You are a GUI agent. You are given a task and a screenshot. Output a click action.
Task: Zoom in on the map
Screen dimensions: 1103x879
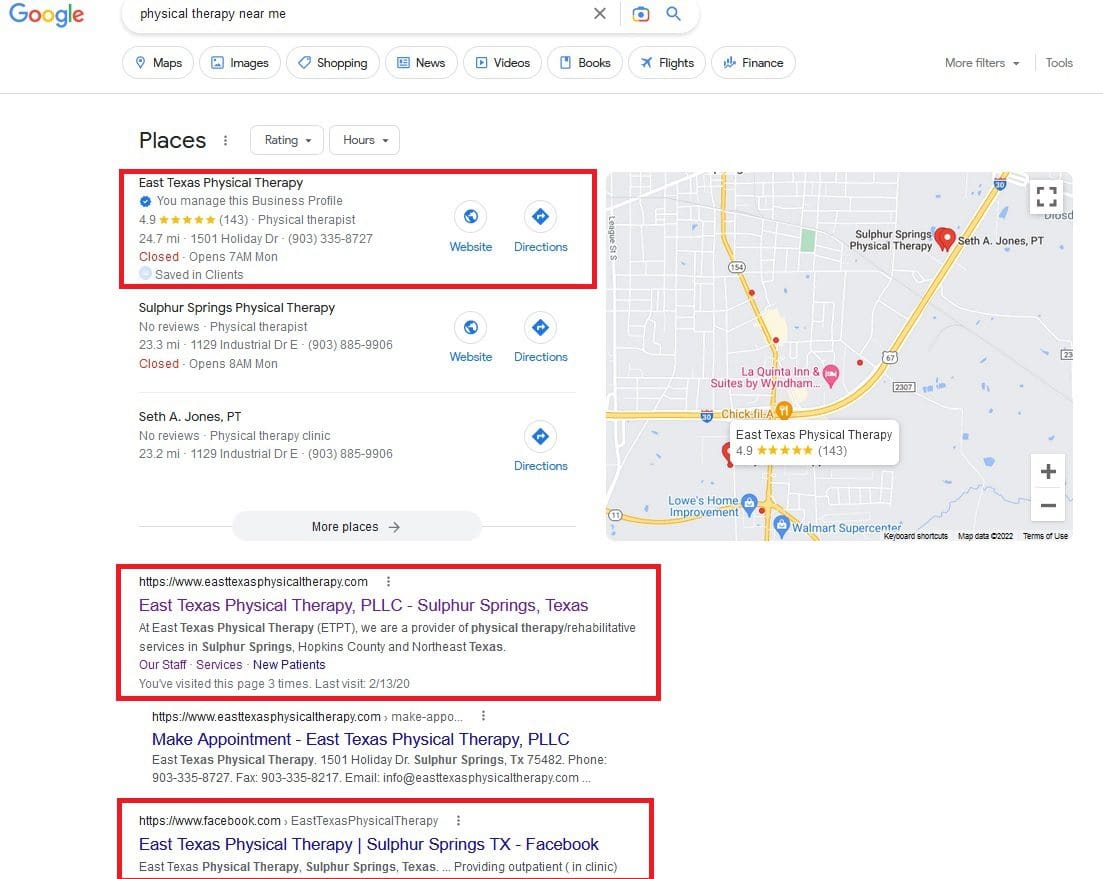[1047, 471]
